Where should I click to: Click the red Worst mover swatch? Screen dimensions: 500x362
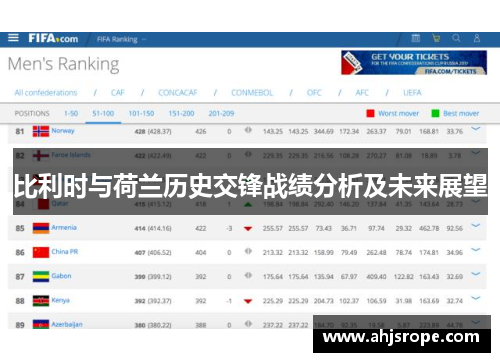coord(370,113)
